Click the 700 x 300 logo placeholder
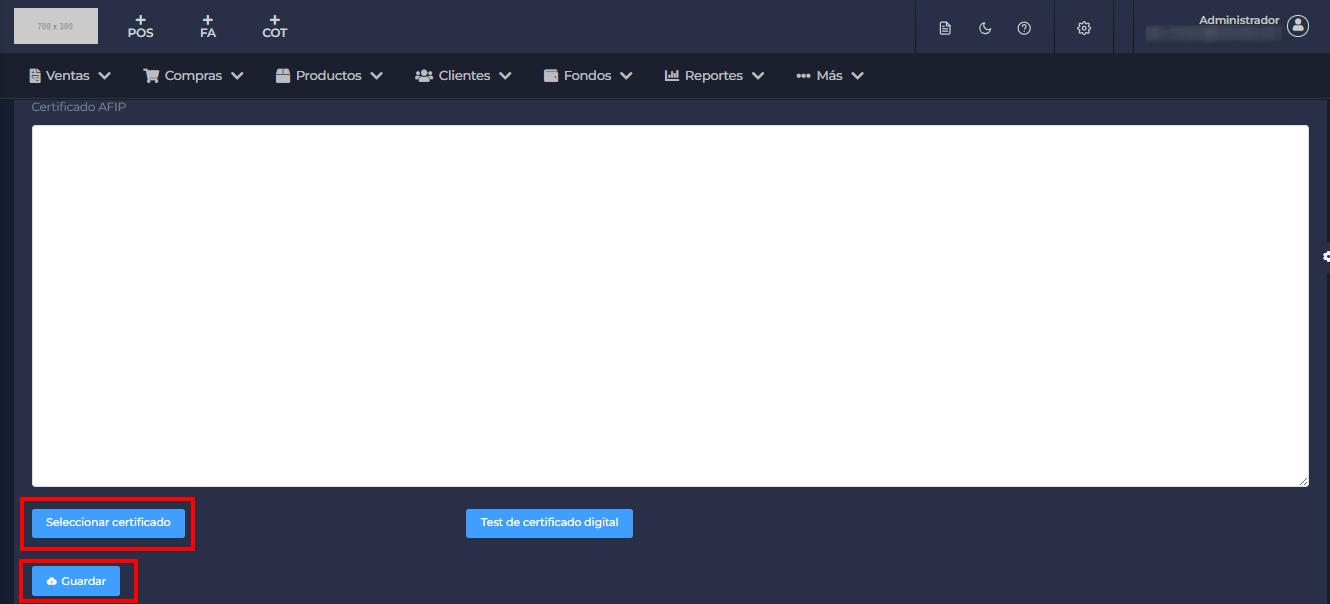This screenshot has width=1330, height=604. pyautogui.click(x=56, y=26)
